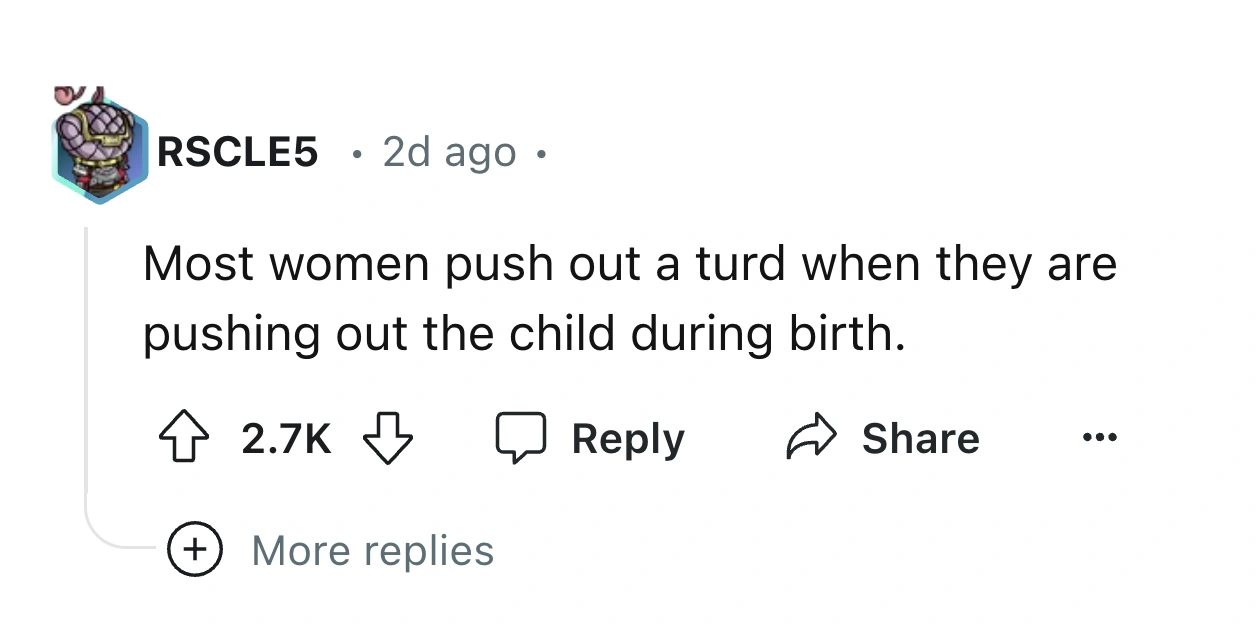This screenshot has height=624, width=1258.
Task: Click the 2.7K vote count
Action: pyautogui.click(x=285, y=436)
